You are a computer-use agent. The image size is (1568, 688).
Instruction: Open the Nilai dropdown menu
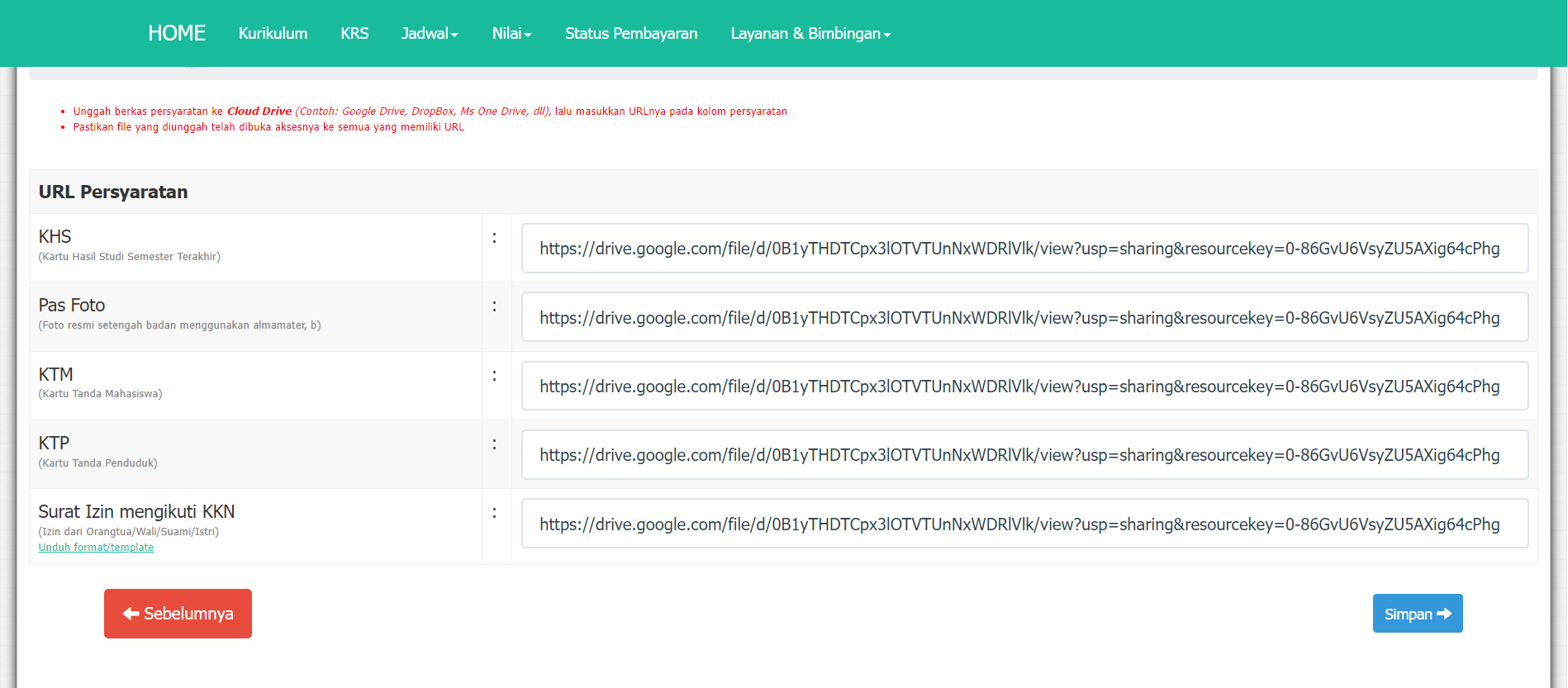[x=511, y=34]
